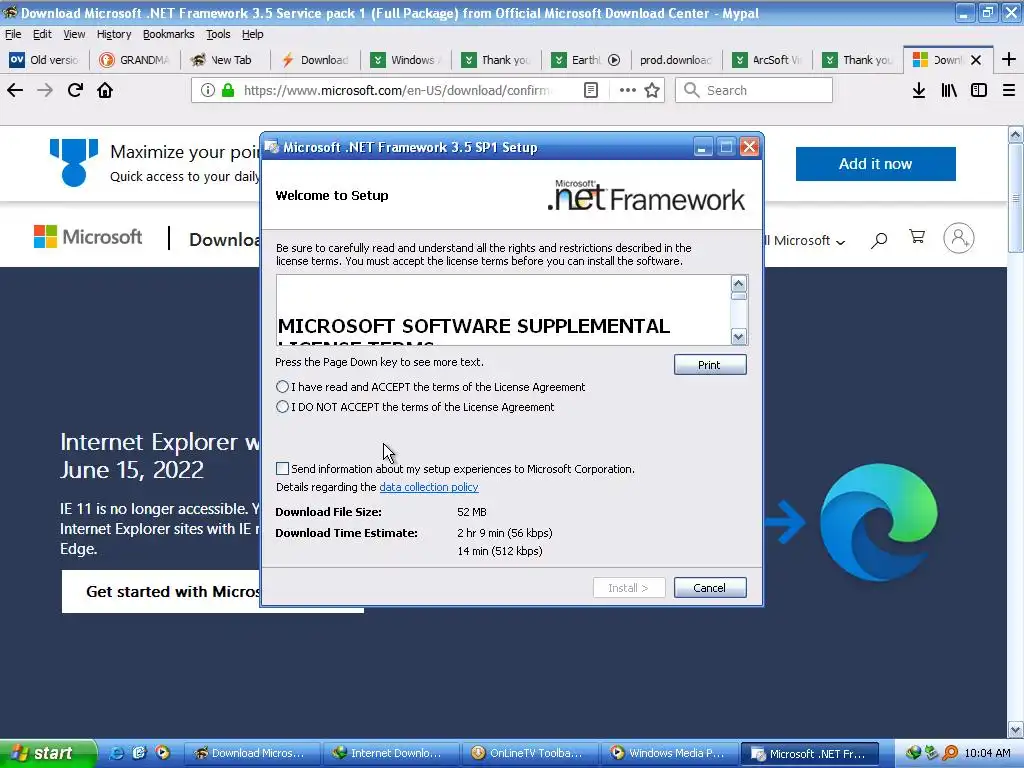This screenshot has height=768, width=1024.
Task: Click the disabled Install button
Action: [629, 588]
